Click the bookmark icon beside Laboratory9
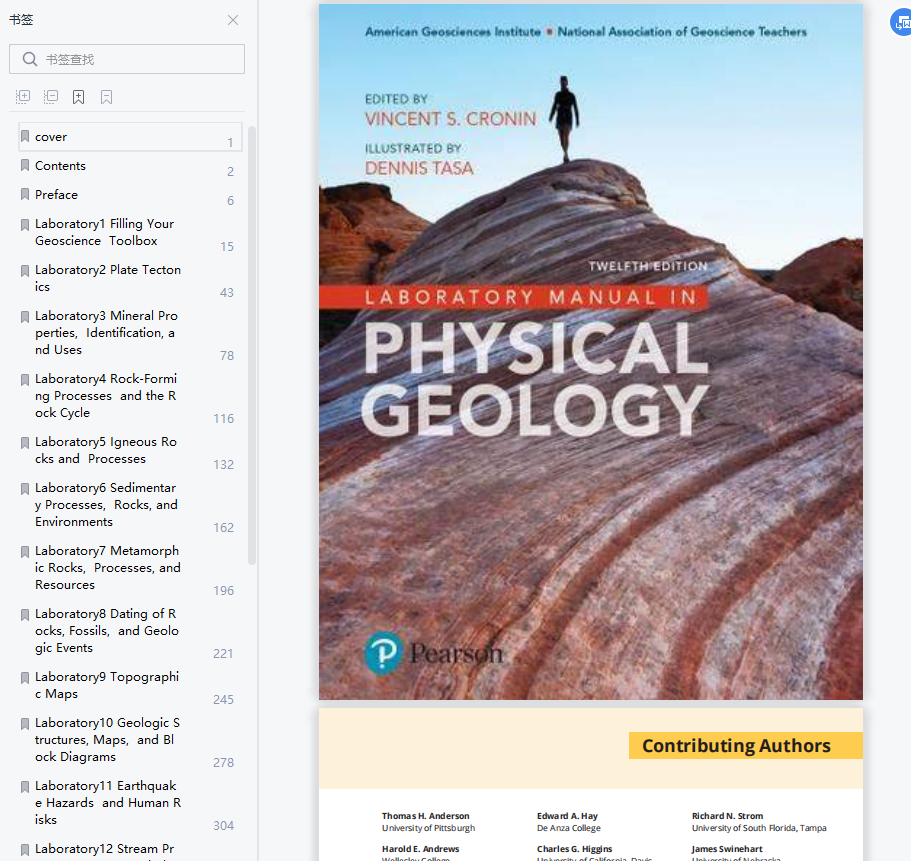 tap(25, 678)
